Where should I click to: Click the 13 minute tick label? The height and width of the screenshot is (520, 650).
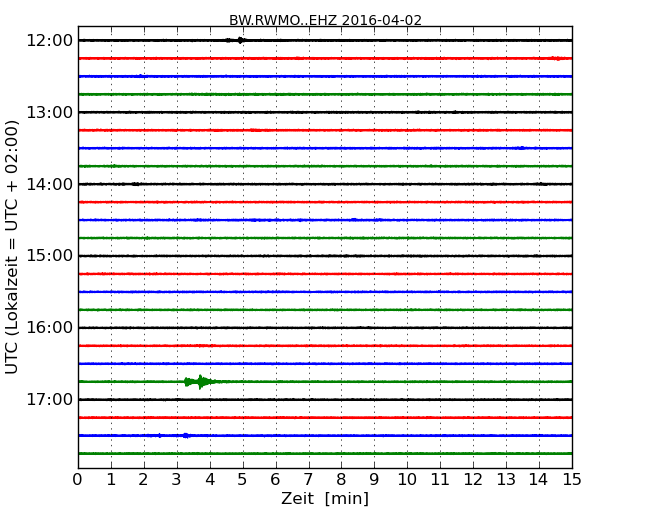506,480
